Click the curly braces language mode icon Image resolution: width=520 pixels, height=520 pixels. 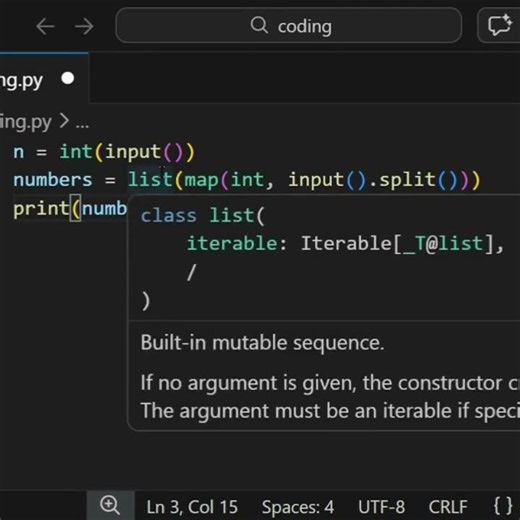click(503, 506)
